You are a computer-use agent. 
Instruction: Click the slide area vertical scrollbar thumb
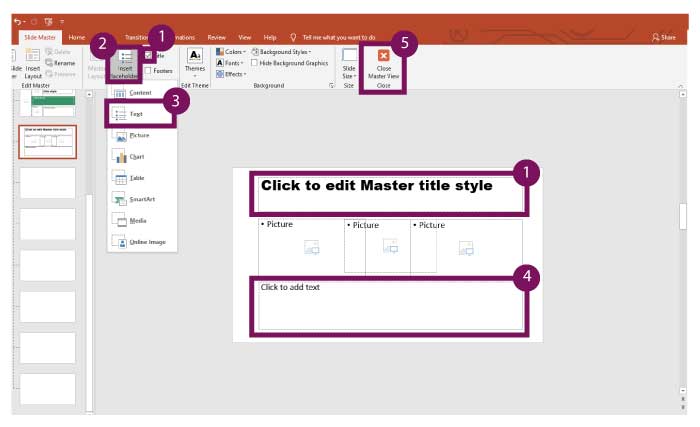tap(683, 217)
